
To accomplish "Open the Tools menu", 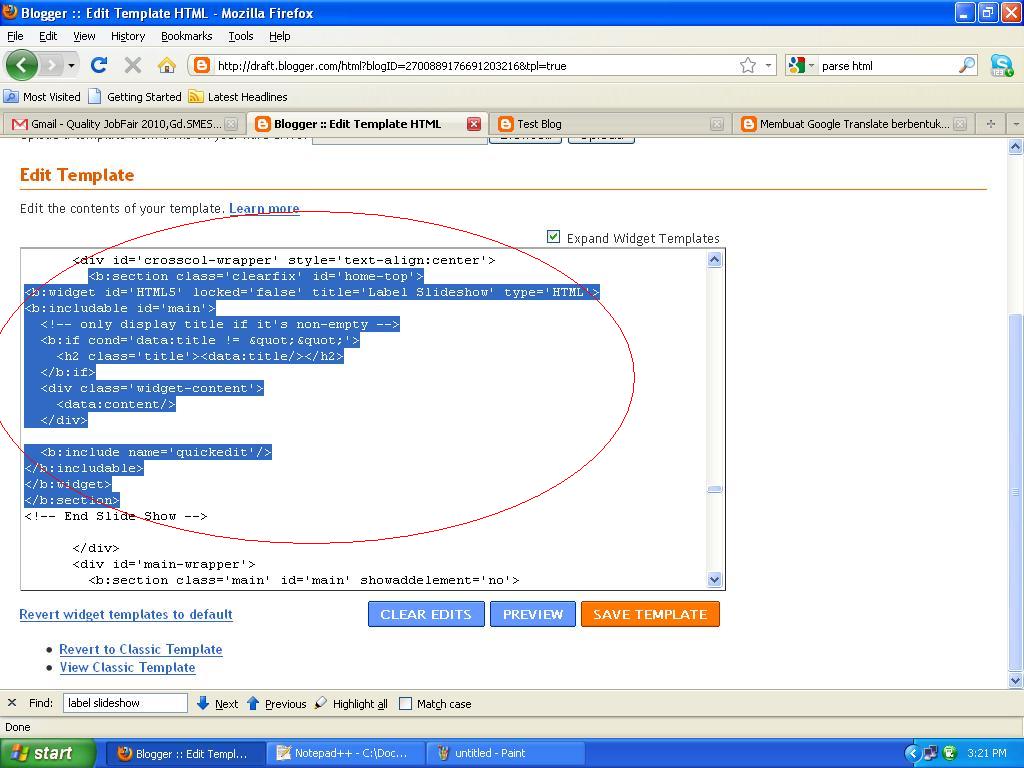I will (240, 36).
